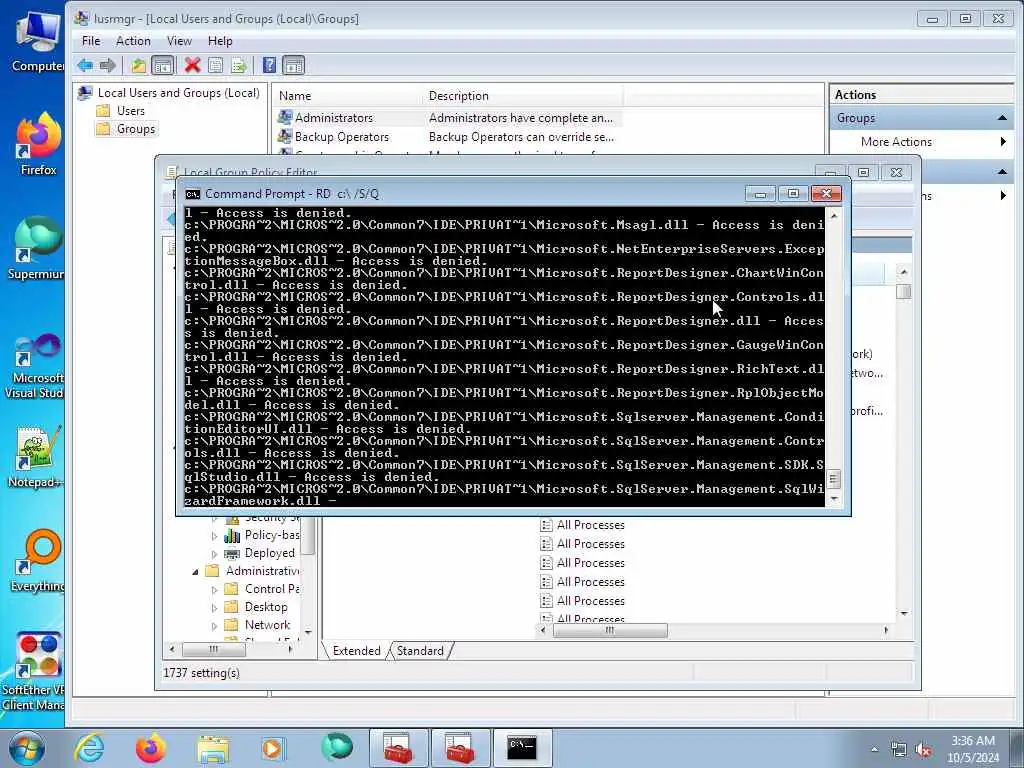Image resolution: width=1024 pixels, height=768 pixels.
Task: Click Export List toolbar icon
Action: [238, 65]
